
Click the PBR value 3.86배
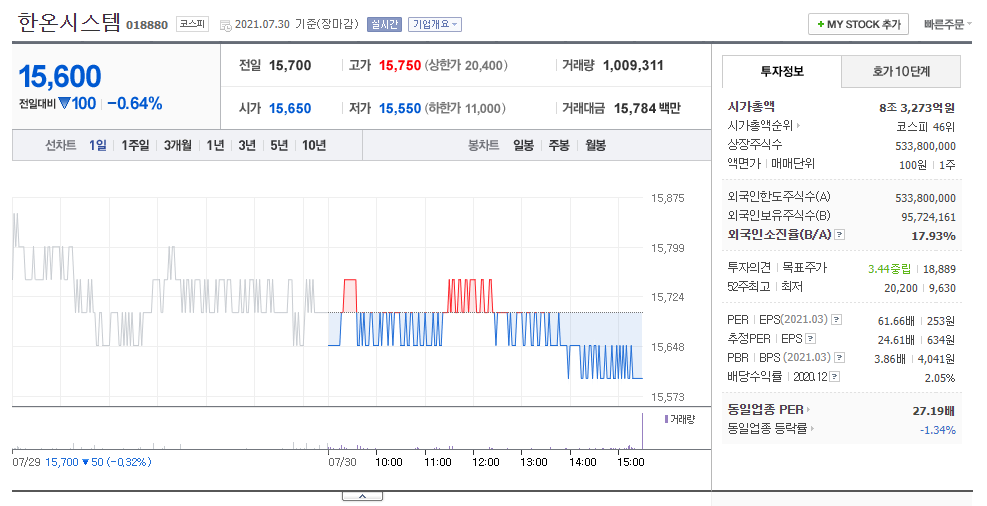[890, 359]
